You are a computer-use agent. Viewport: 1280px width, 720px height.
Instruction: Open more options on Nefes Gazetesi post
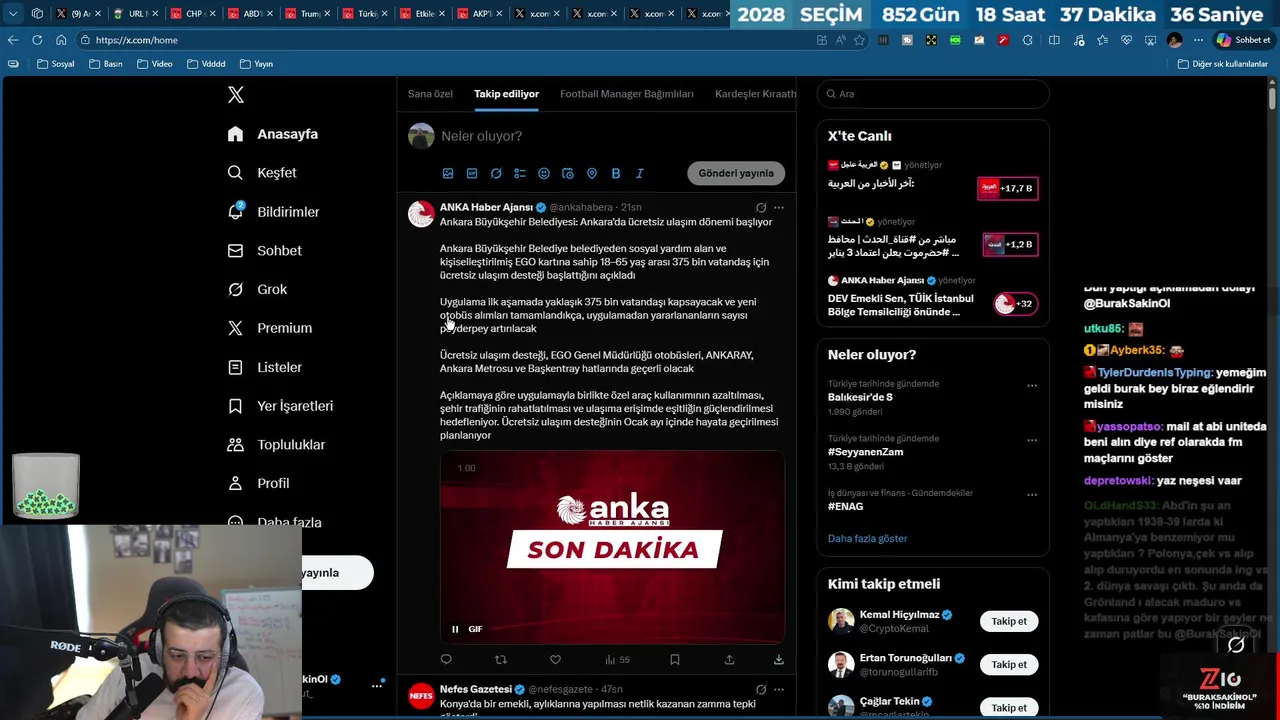pyautogui.click(x=779, y=689)
